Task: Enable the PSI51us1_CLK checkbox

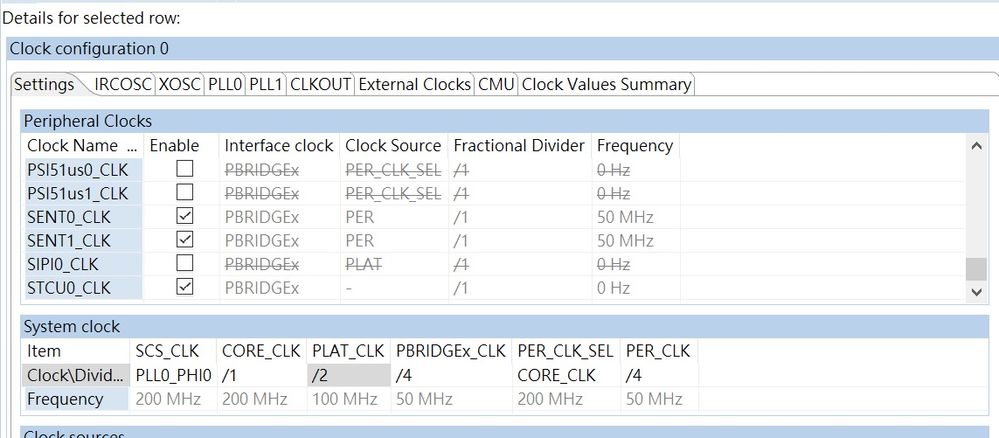Action: tap(184, 193)
